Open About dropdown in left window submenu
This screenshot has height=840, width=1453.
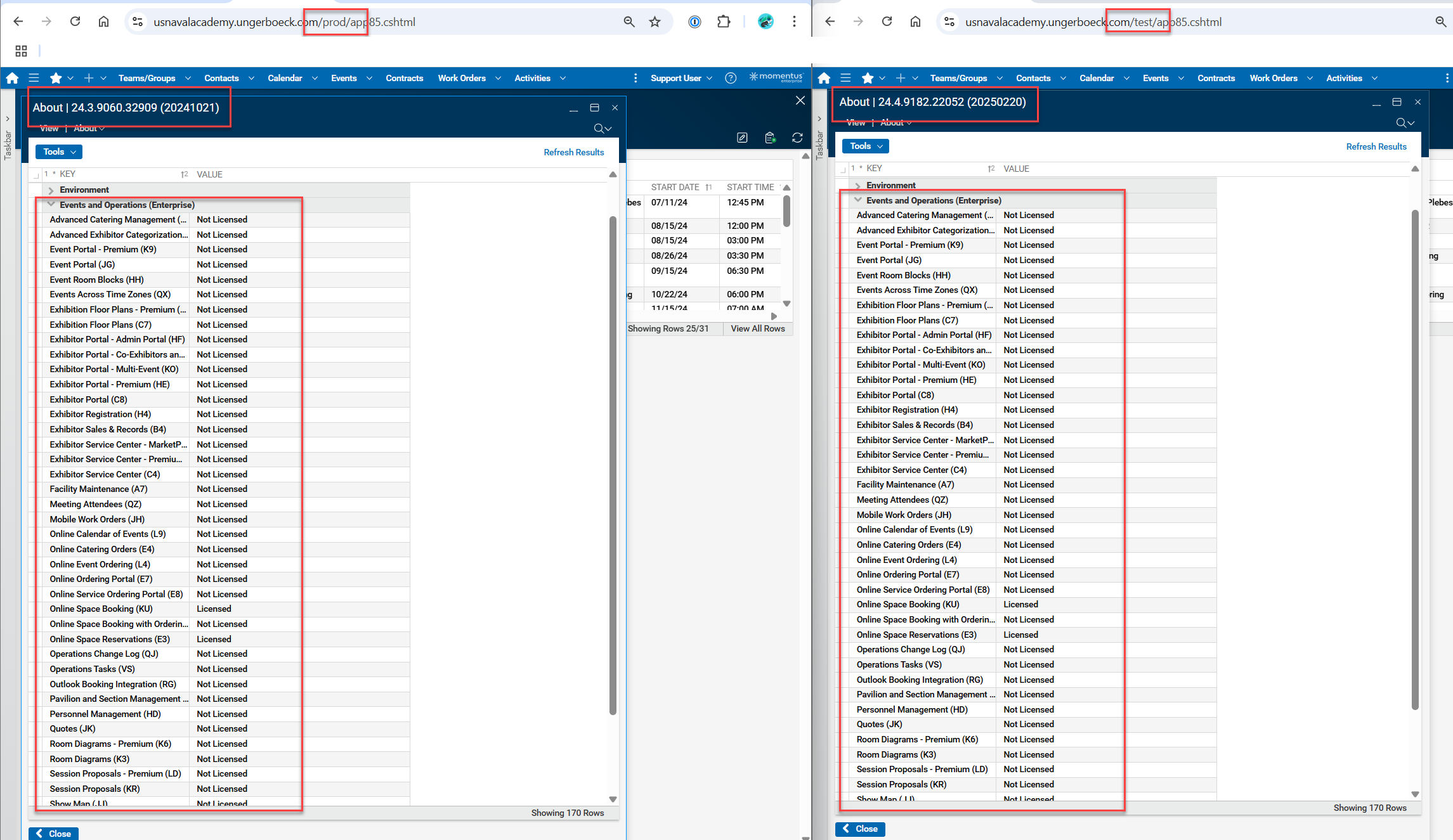[x=89, y=129]
